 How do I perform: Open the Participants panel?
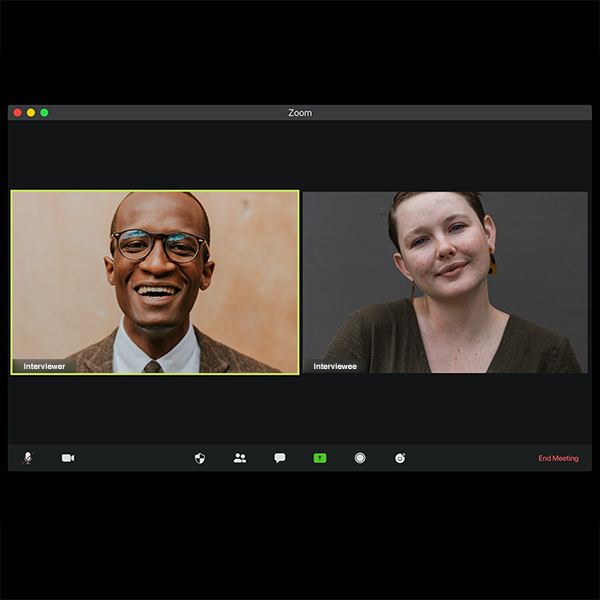tap(240, 458)
